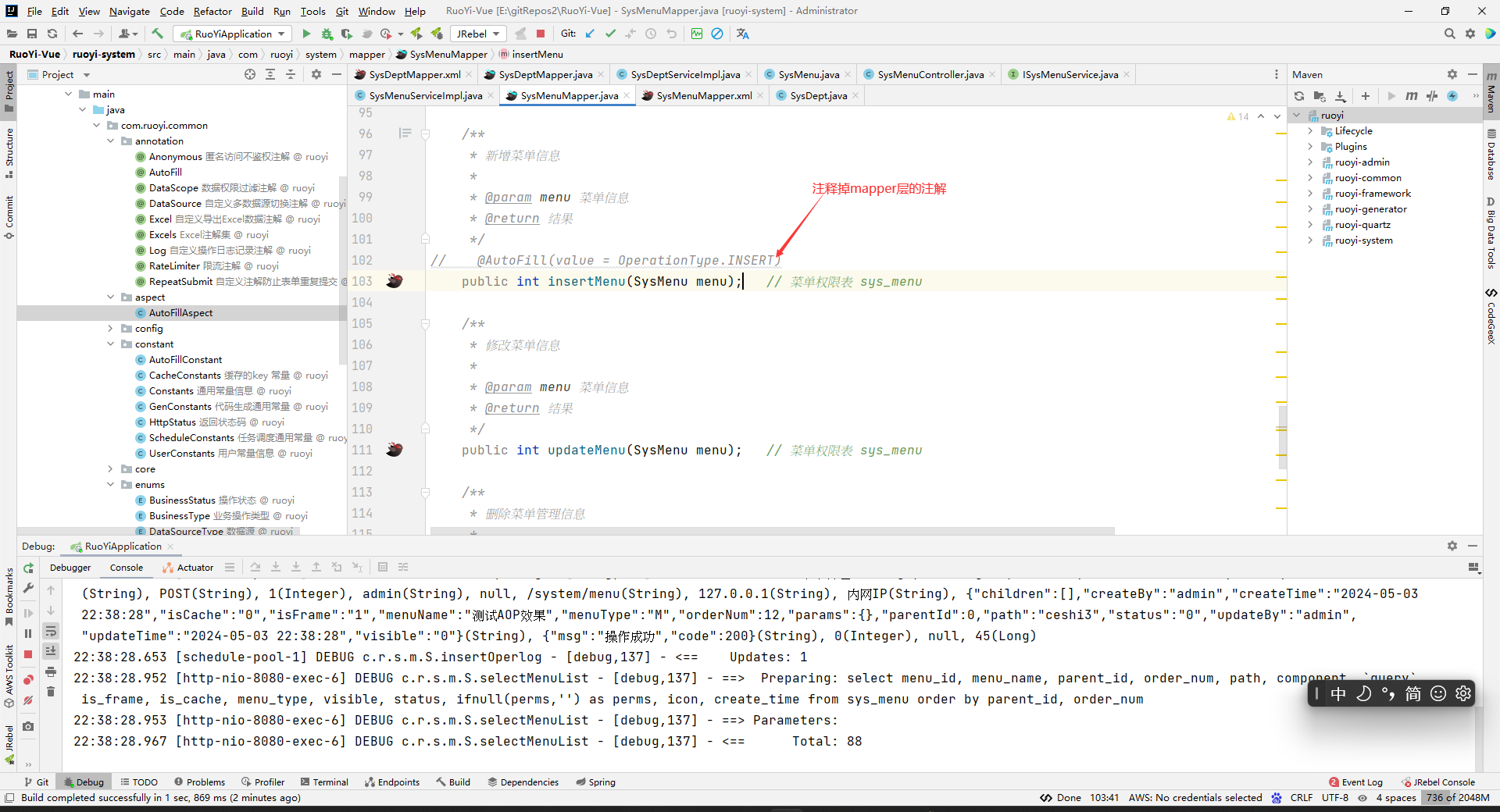The width and height of the screenshot is (1500, 812).
Task: Click the thread dump camera icon
Action: (28, 726)
